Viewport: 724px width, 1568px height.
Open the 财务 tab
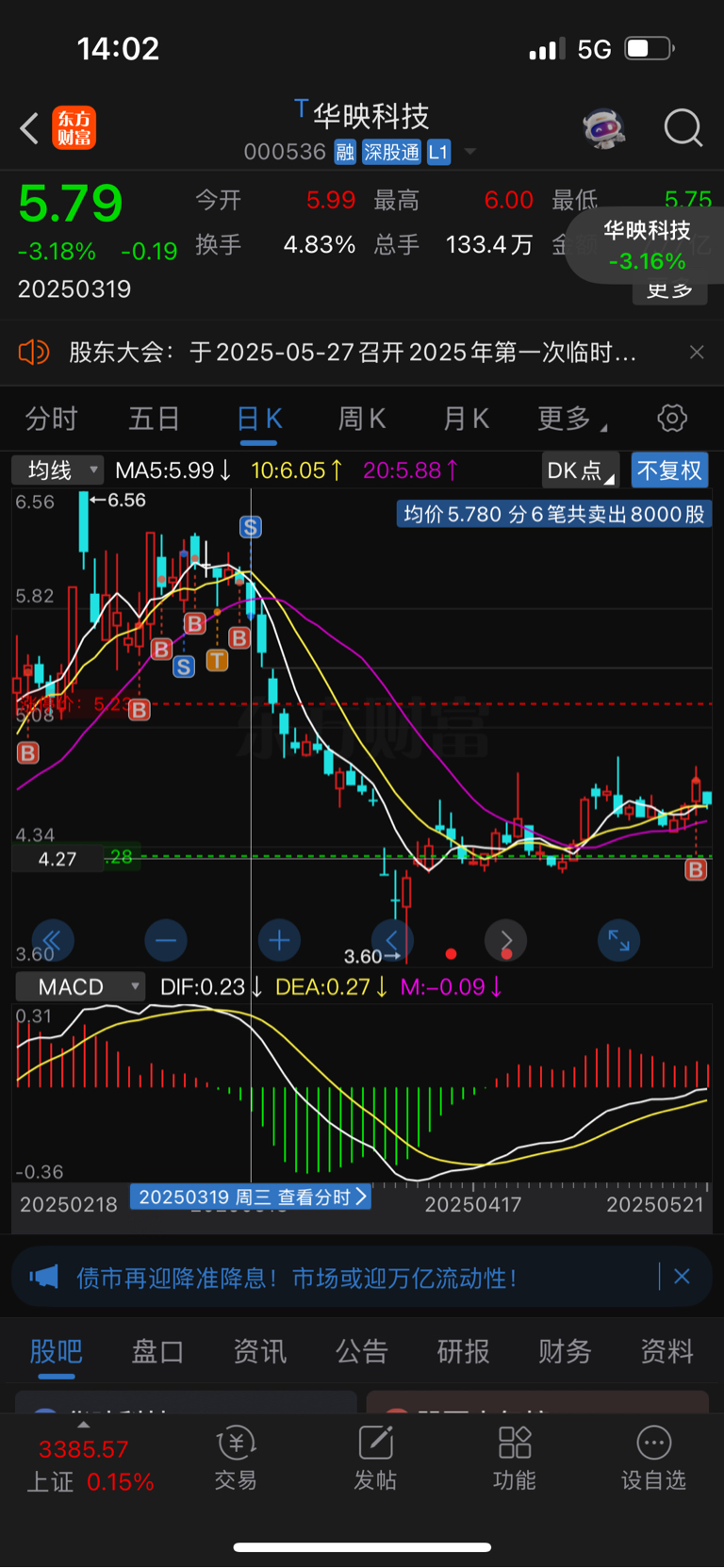[x=565, y=1351]
